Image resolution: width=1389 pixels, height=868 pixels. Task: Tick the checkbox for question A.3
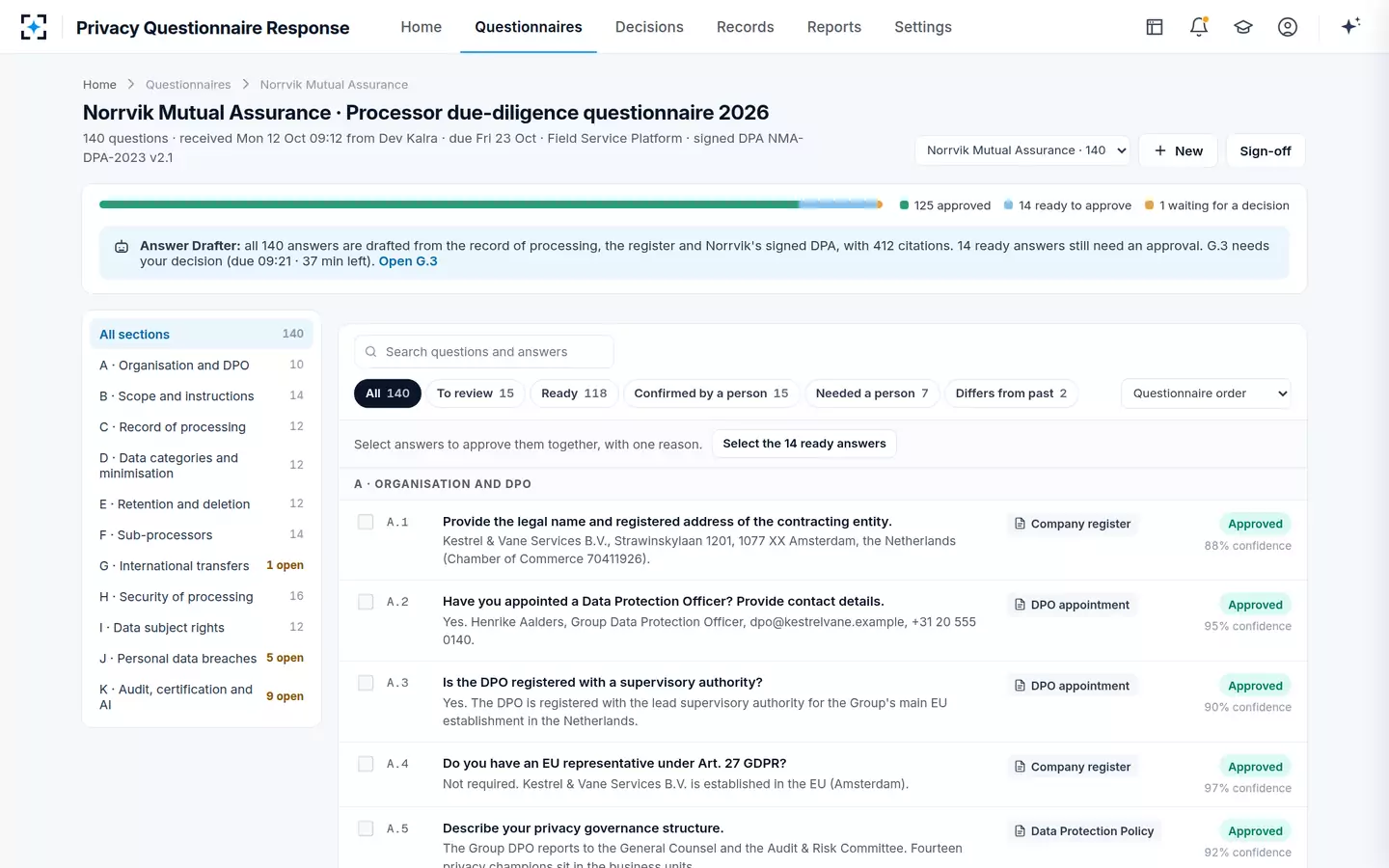[366, 683]
